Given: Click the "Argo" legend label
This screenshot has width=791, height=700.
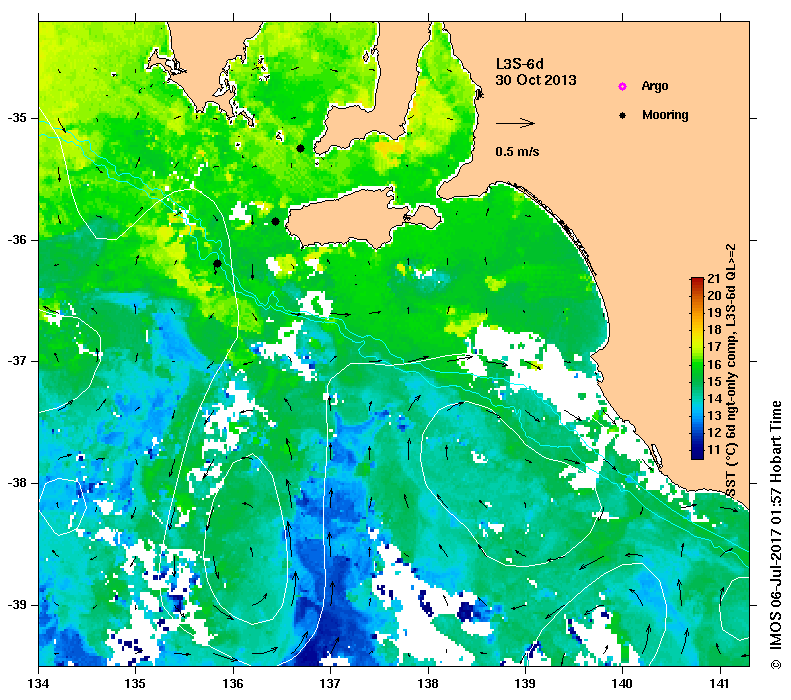Looking at the screenshot, I should point(655,86).
